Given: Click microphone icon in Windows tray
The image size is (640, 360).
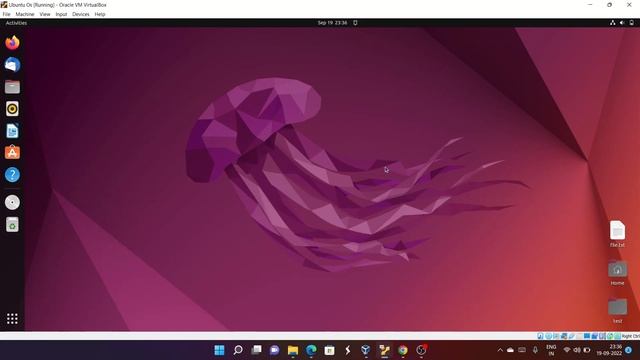Looking at the screenshot, I should (x=535, y=350).
